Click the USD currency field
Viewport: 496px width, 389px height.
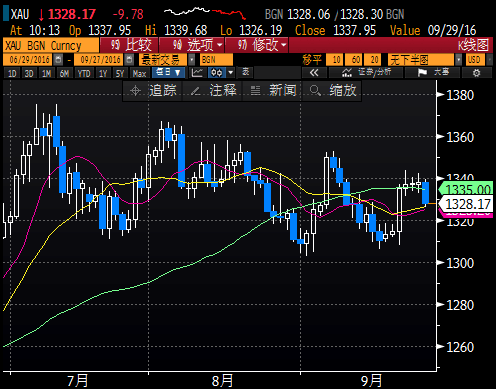pyautogui.click(x=475, y=60)
